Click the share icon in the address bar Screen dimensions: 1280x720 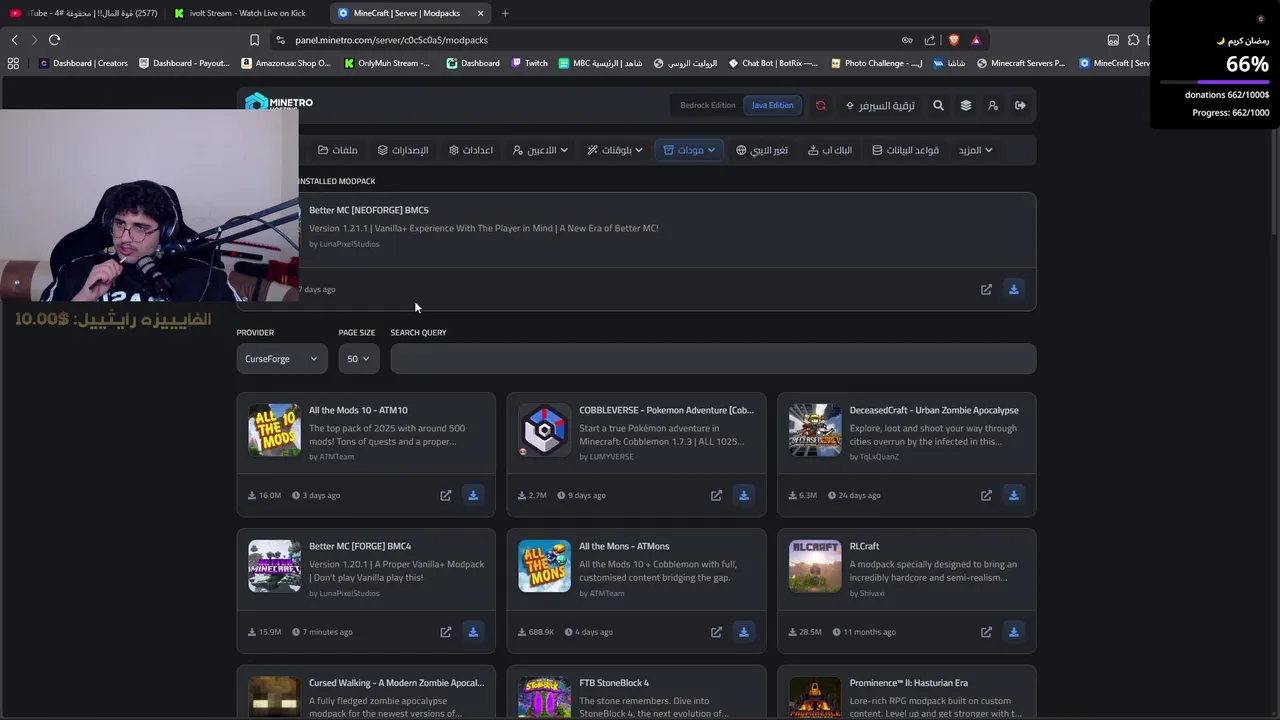point(930,40)
